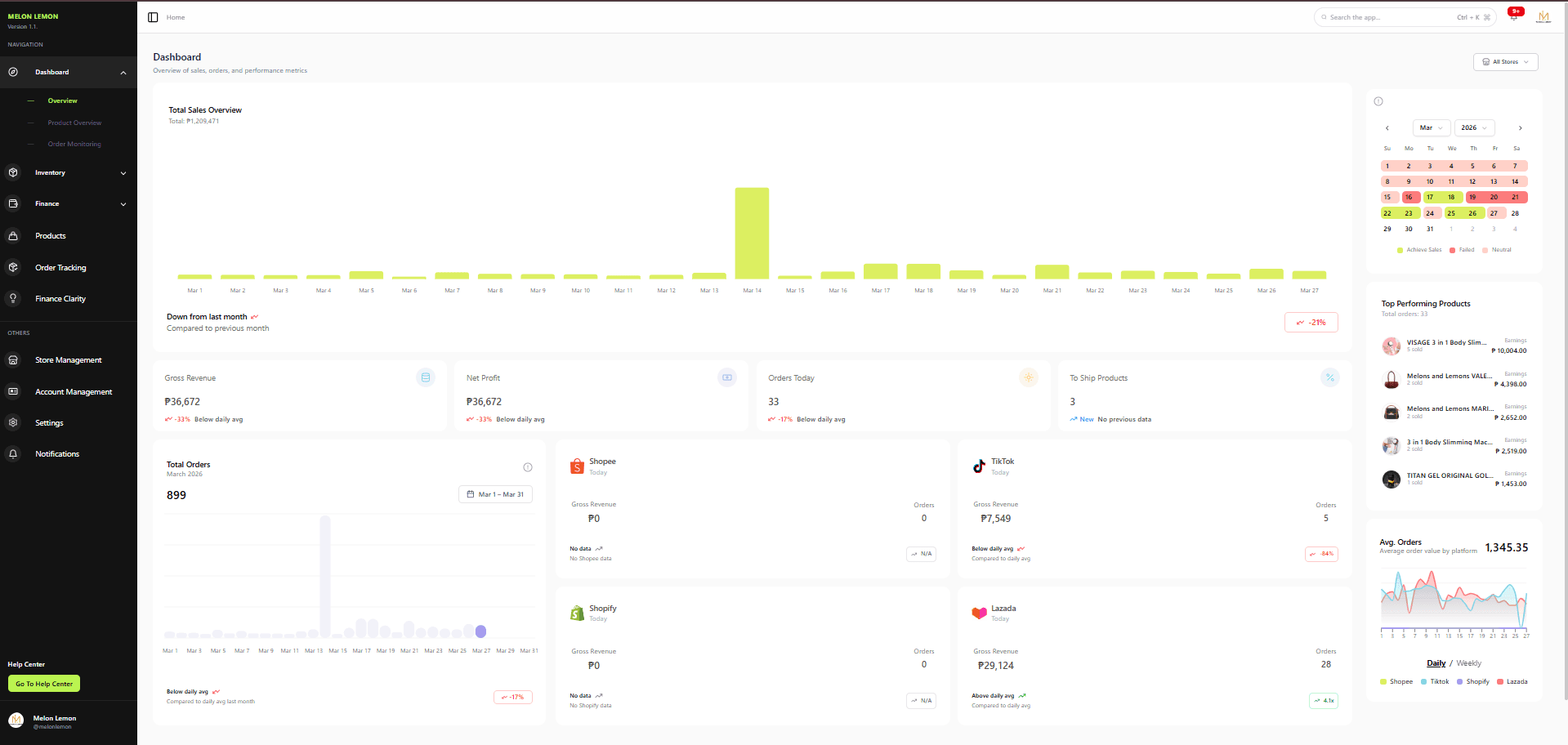
Task: Open the month dropdown showing Mar
Action: click(1431, 127)
